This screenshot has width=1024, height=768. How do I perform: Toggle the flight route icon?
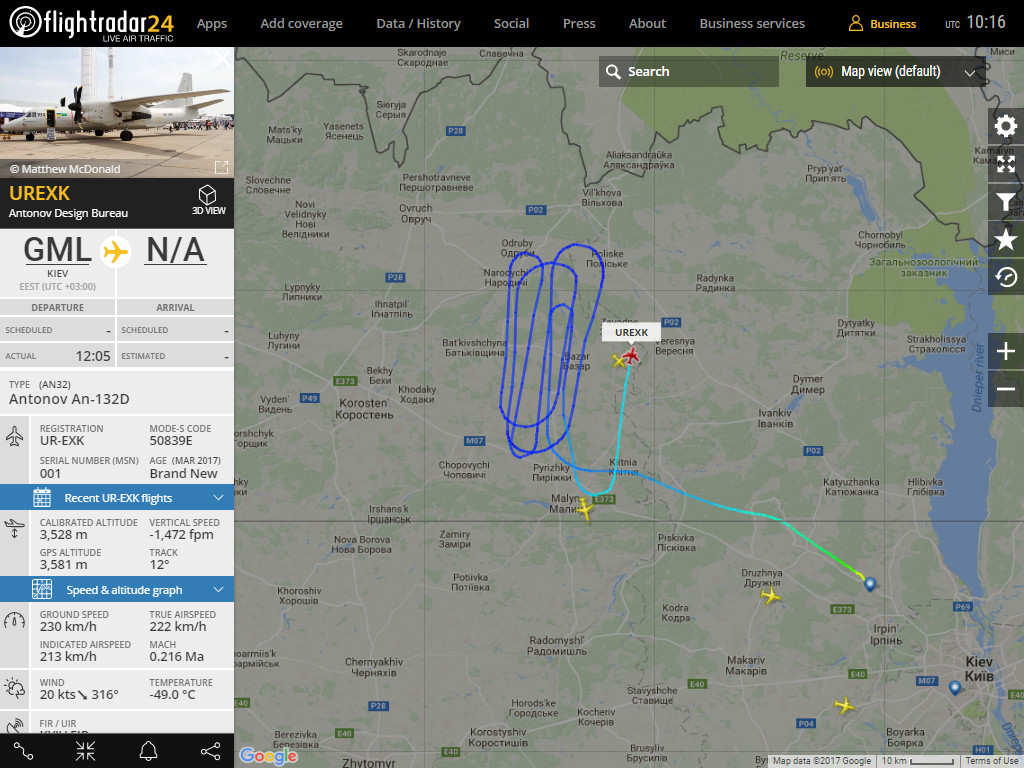tap(24, 751)
